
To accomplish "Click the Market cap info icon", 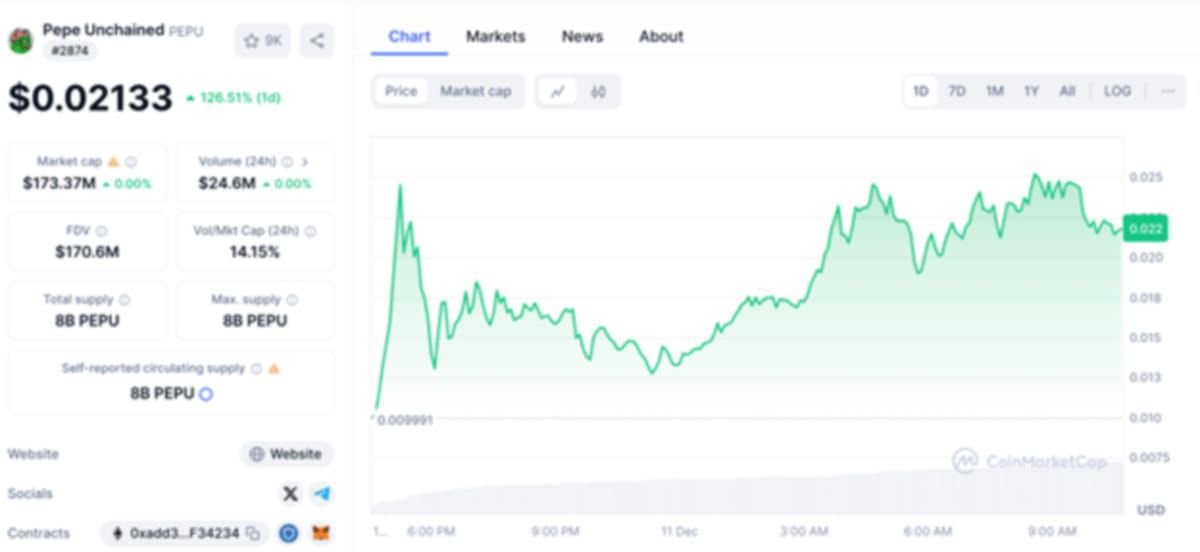I will click(131, 161).
